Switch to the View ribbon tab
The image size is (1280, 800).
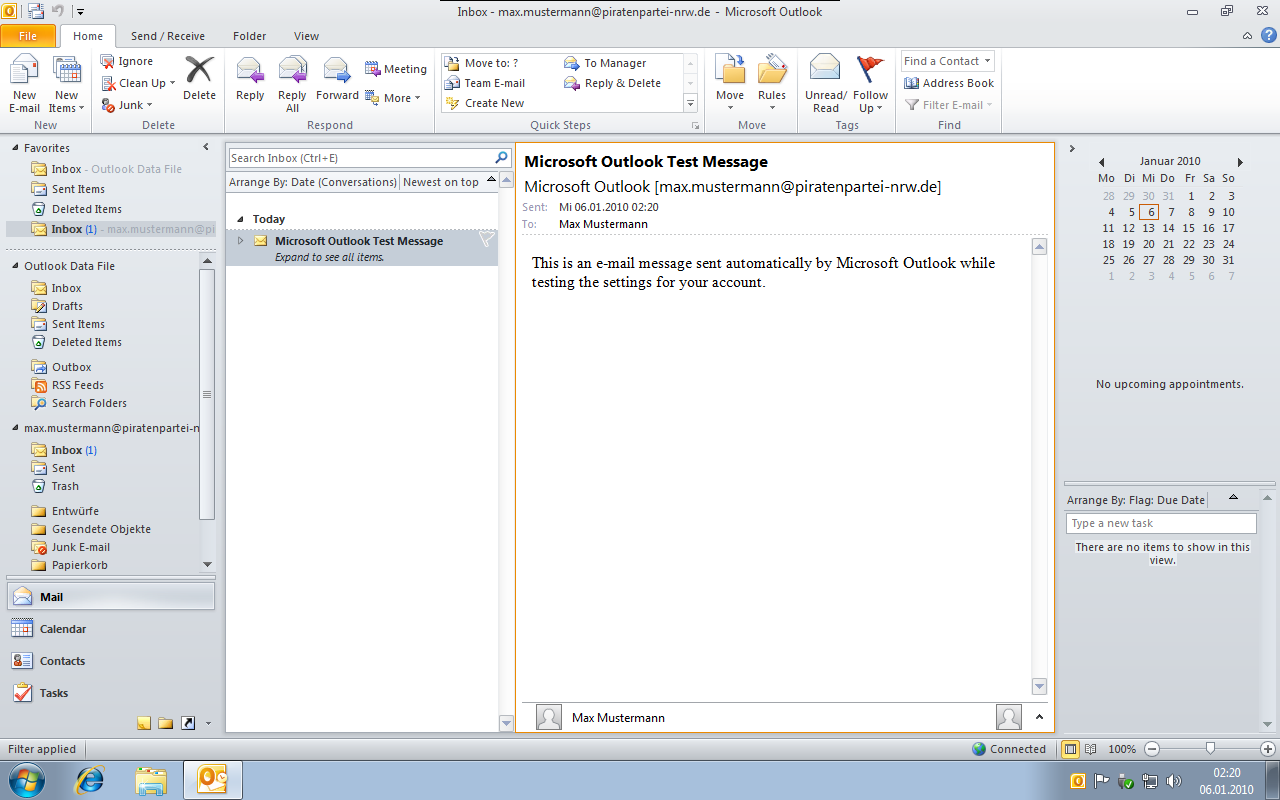coord(306,36)
